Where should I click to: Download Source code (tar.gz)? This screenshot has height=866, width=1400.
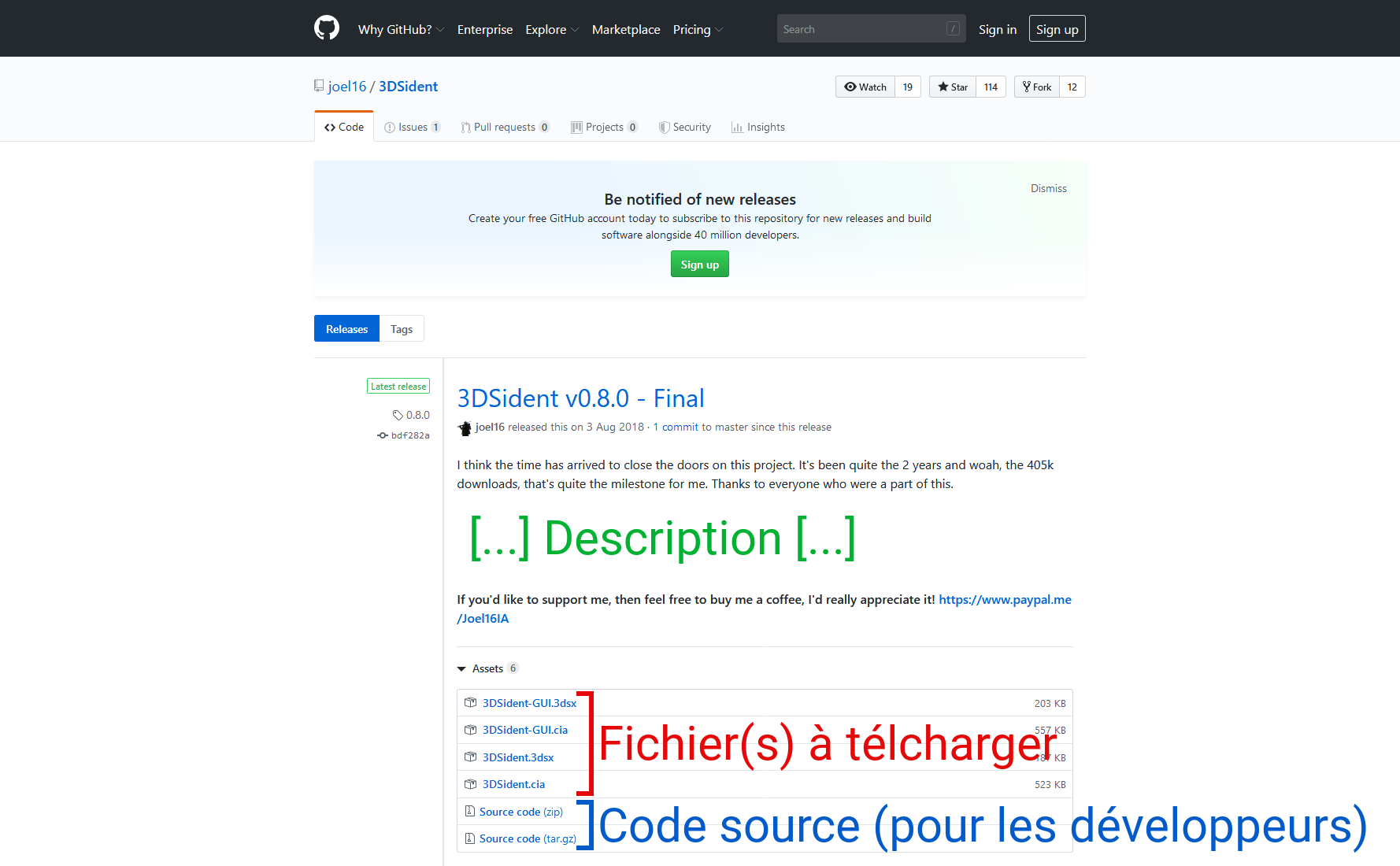pos(528,838)
